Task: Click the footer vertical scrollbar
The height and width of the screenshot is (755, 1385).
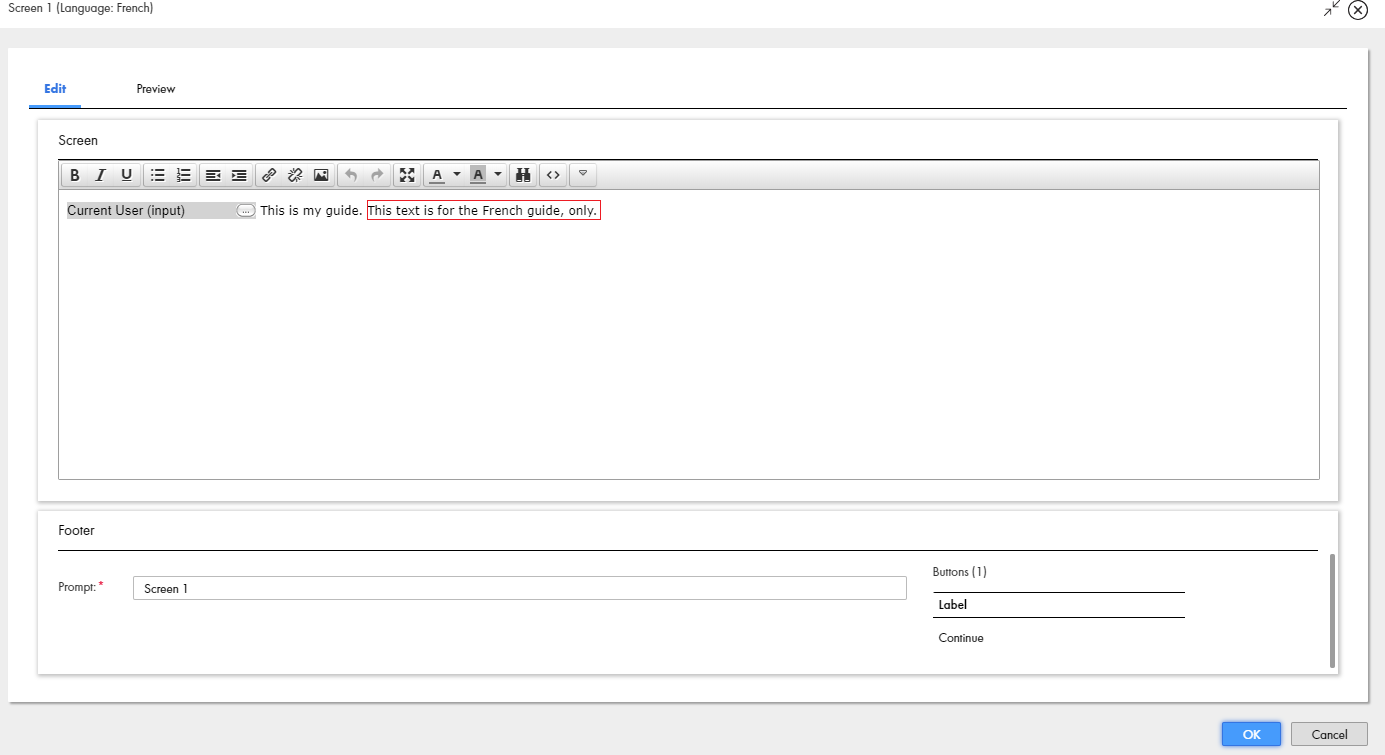Action: (x=1332, y=609)
